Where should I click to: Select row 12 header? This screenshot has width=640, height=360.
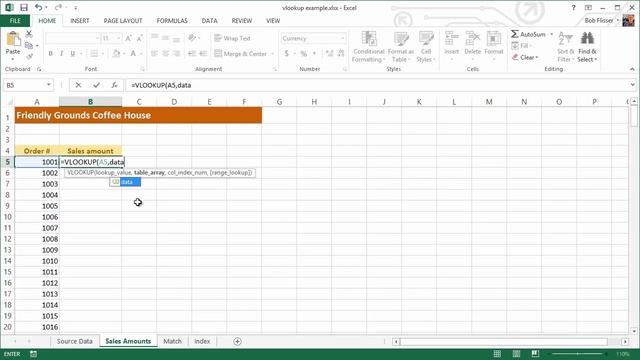pyautogui.click(x=7, y=239)
